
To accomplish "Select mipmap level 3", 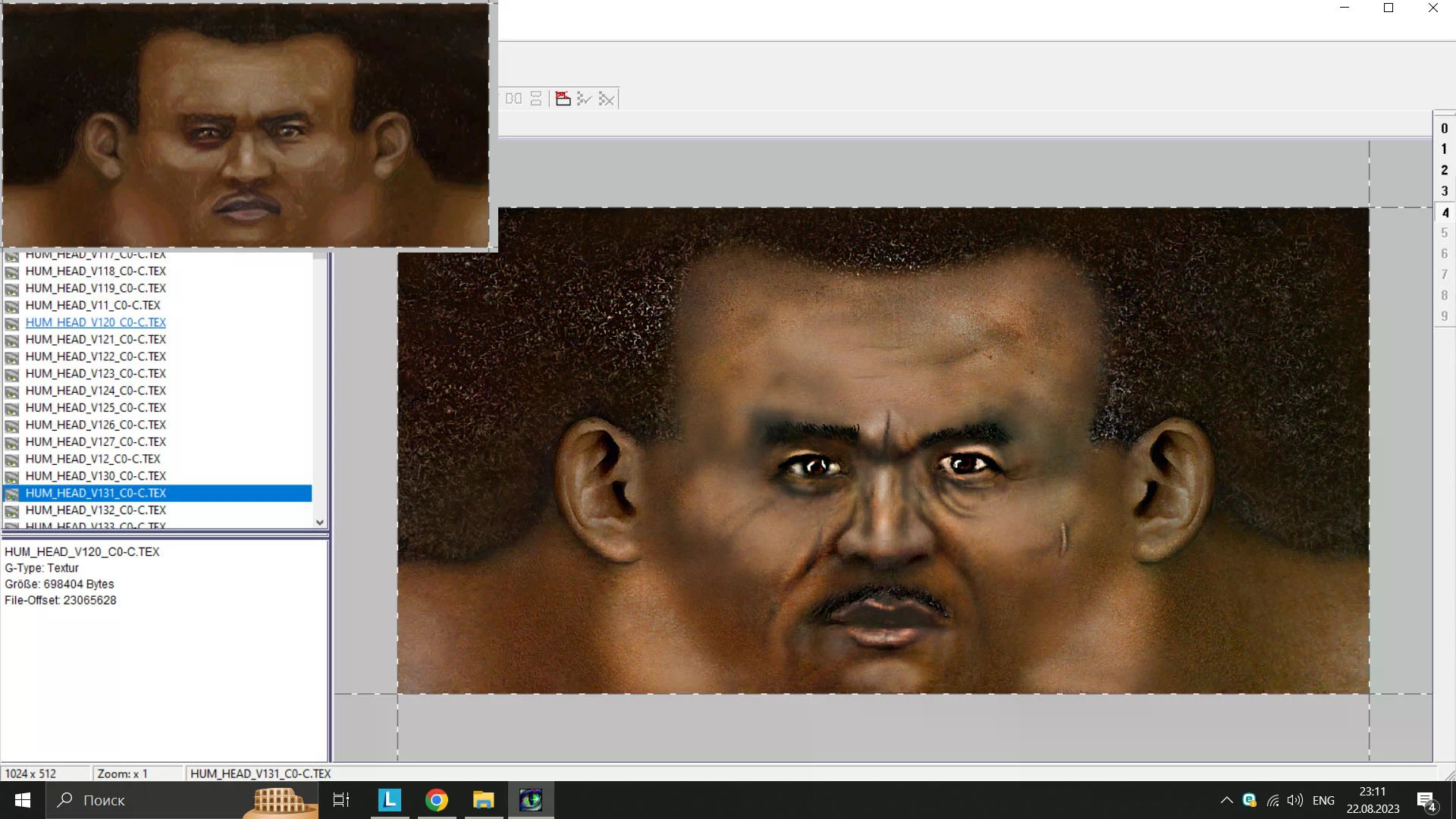I will (1444, 191).
